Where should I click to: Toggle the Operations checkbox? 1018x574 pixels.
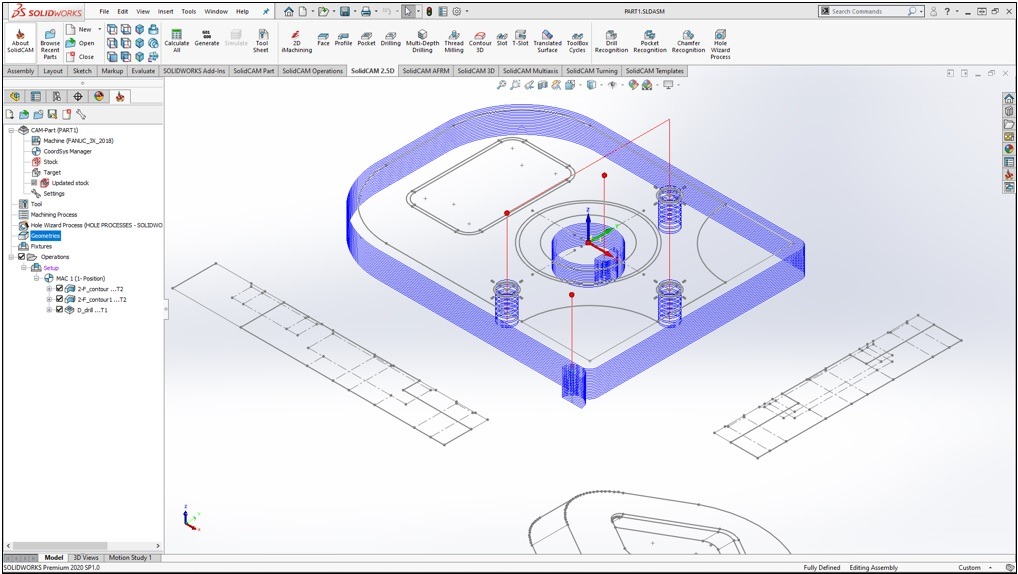pos(21,256)
